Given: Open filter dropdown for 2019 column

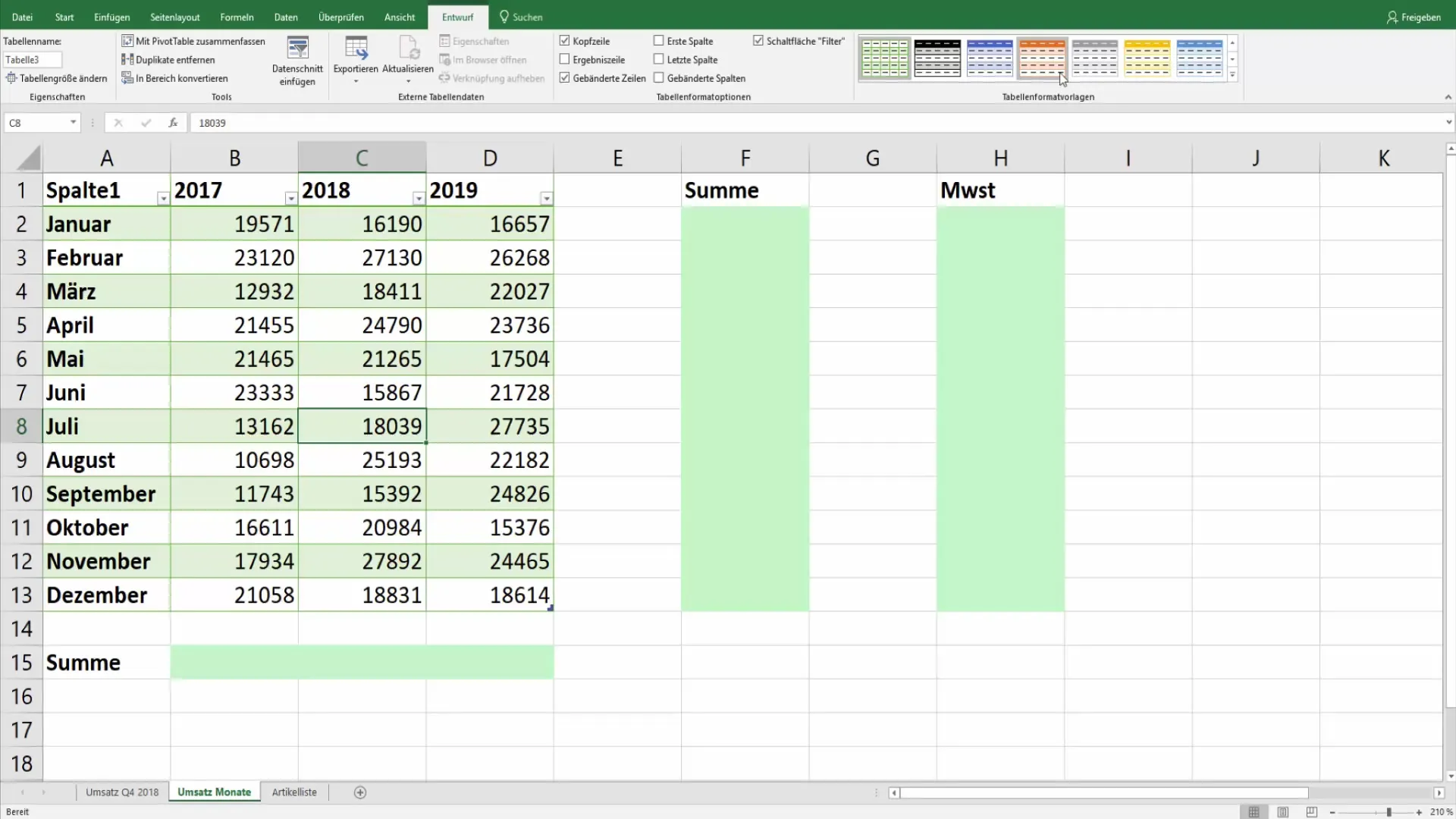Looking at the screenshot, I should click(546, 199).
